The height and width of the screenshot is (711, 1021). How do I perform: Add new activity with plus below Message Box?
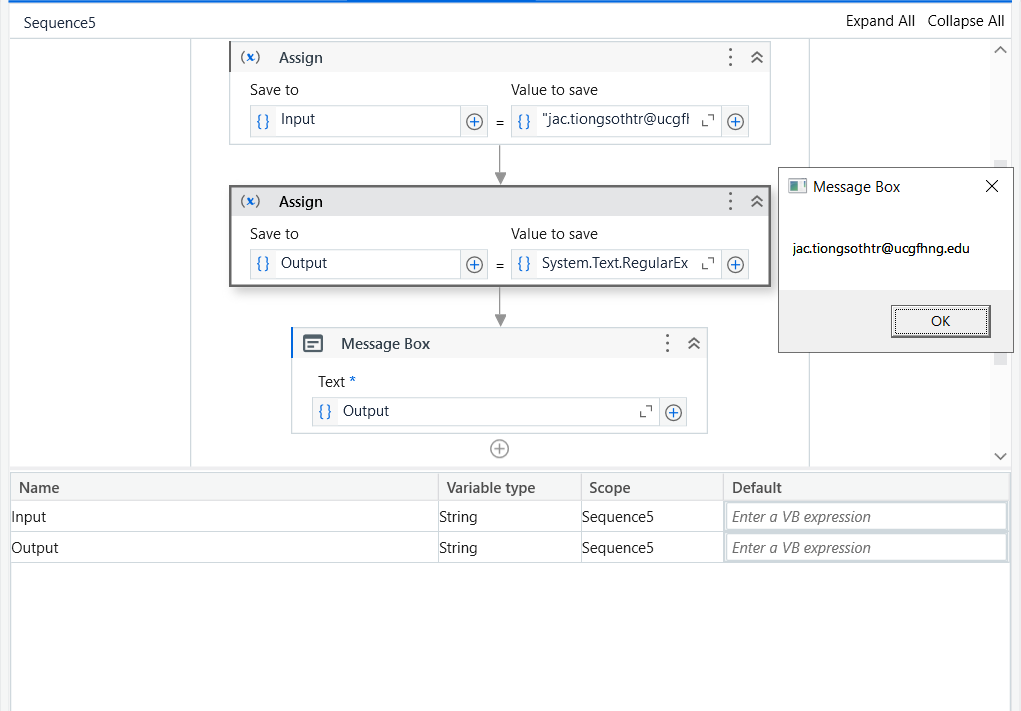point(499,449)
